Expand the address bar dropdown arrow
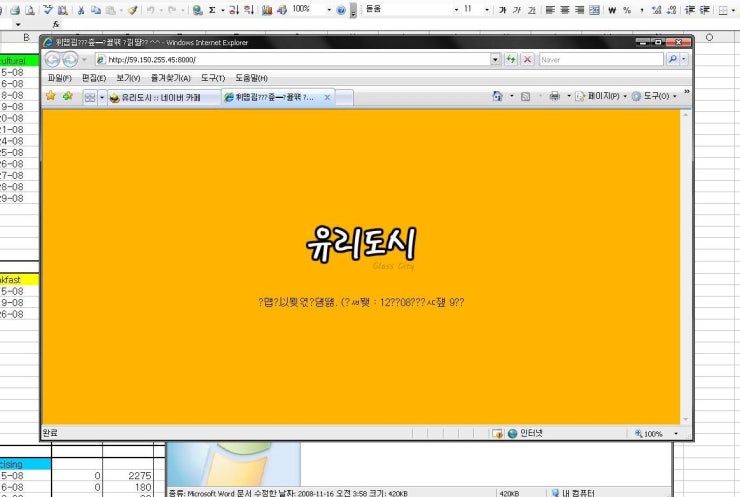The width and height of the screenshot is (740, 497). (x=495, y=60)
